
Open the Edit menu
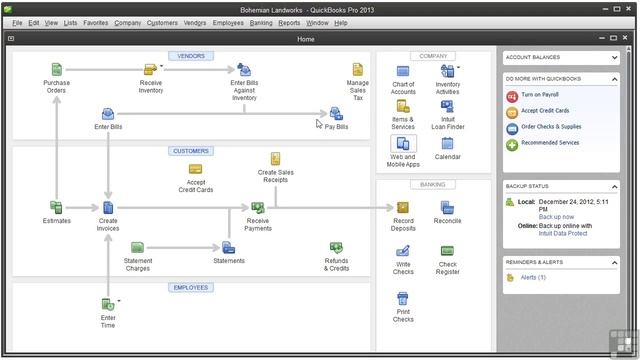point(33,23)
